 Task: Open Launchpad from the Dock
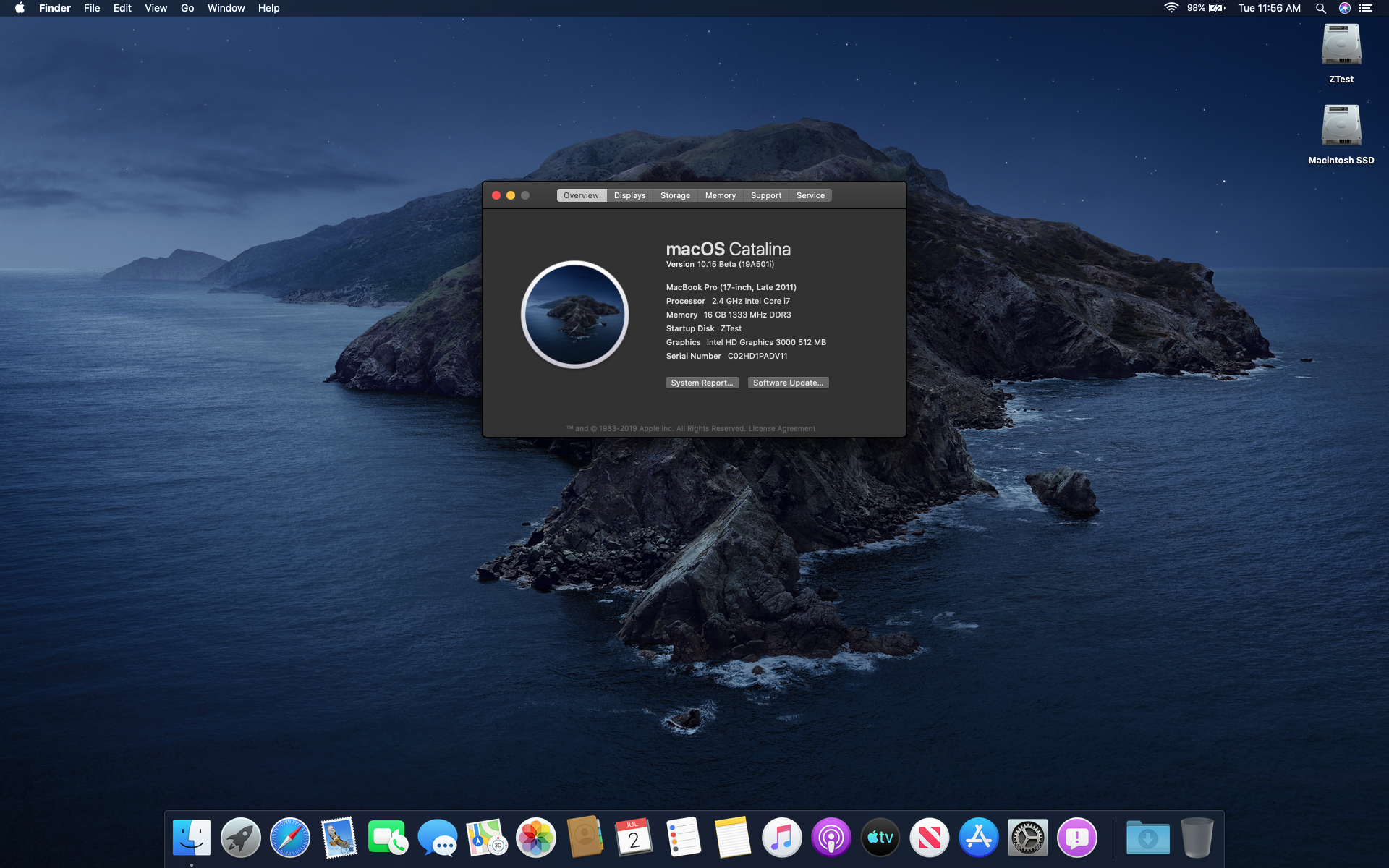click(x=240, y=838)
